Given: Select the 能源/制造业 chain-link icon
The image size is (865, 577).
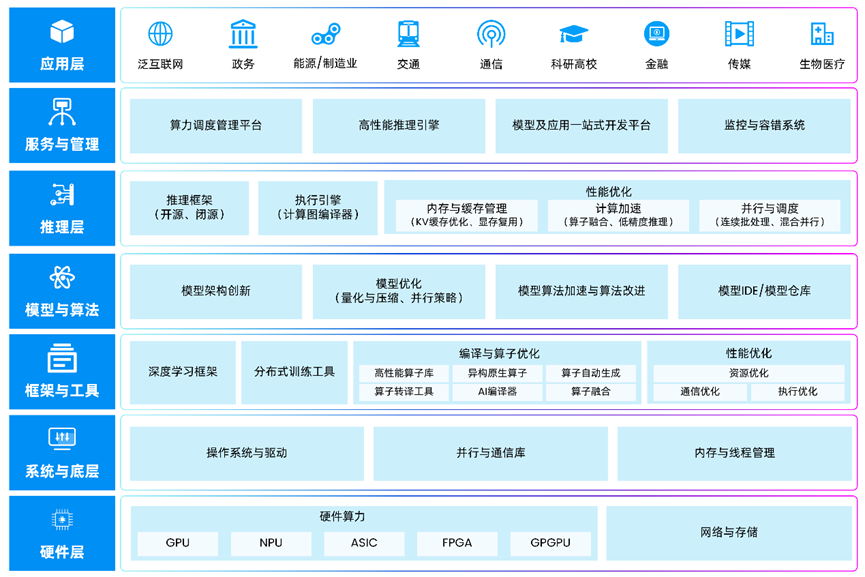Looking at the screenshot, I should coord(325,34).
